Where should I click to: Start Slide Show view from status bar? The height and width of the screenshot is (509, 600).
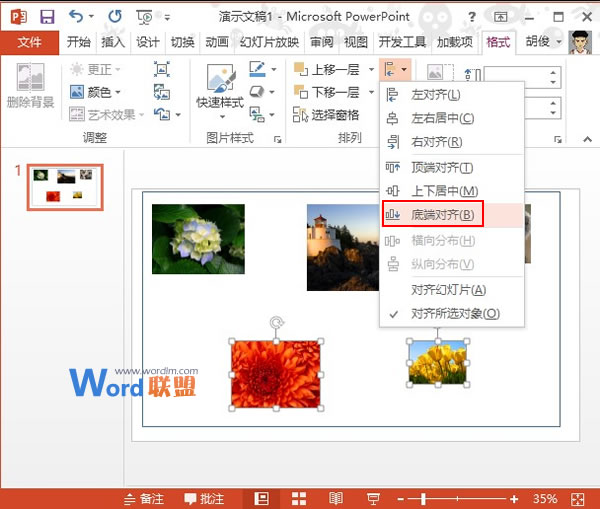click(373, 499)
